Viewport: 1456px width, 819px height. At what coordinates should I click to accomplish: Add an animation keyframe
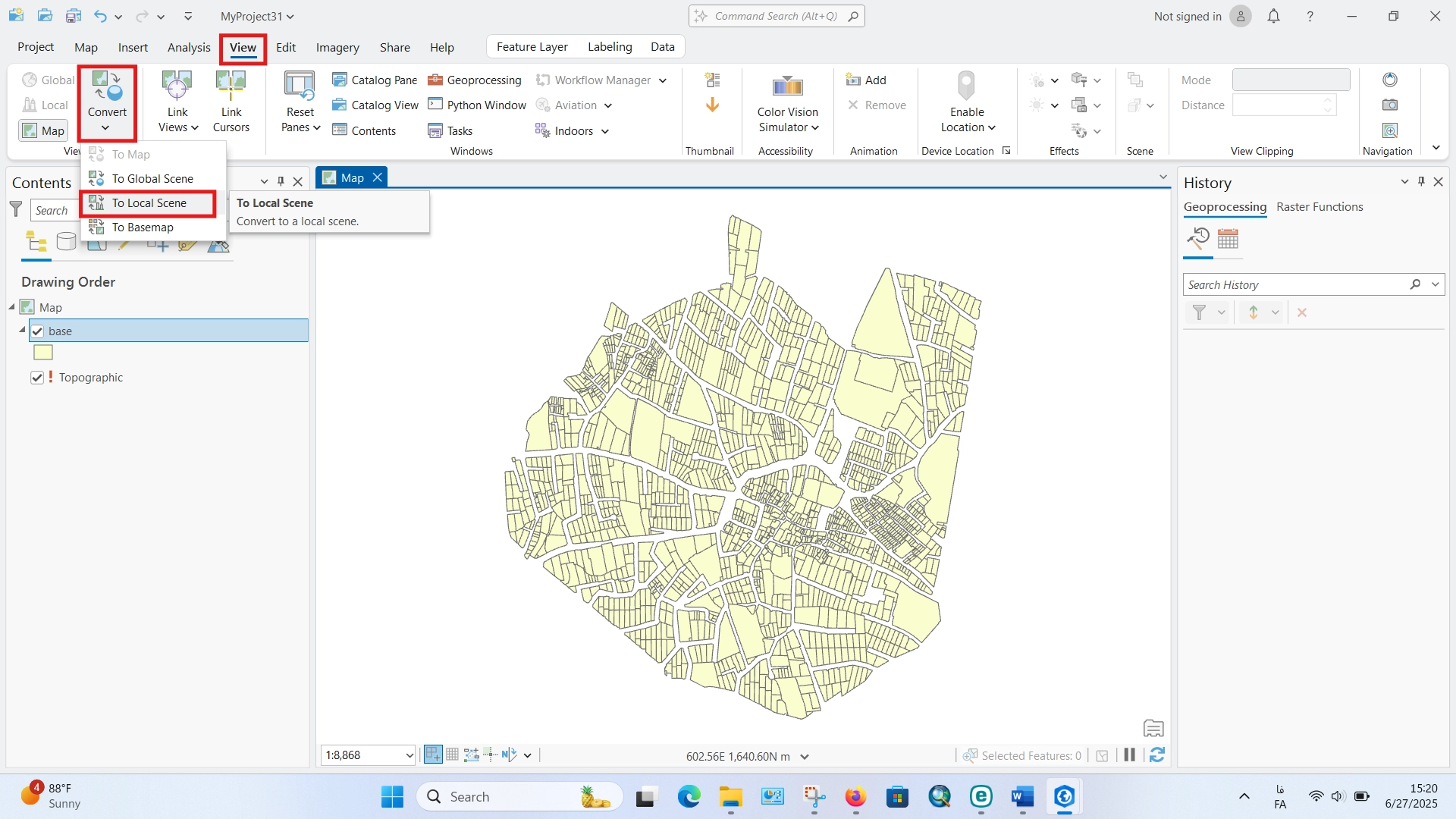point(866,80)
